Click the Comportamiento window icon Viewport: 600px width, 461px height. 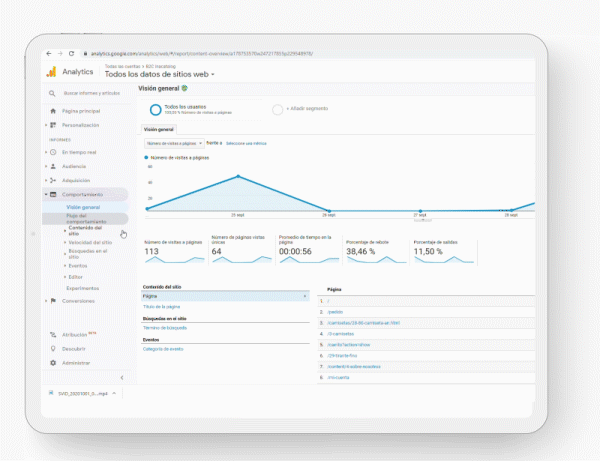53,194
